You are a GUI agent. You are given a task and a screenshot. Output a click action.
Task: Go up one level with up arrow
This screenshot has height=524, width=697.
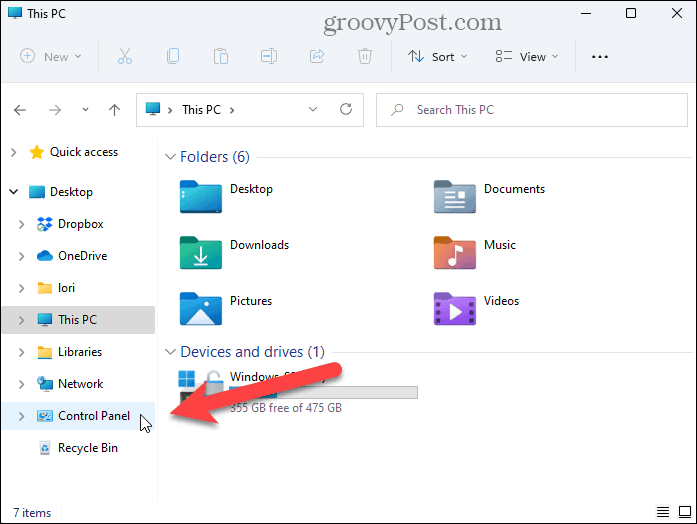tap(114, 110)
